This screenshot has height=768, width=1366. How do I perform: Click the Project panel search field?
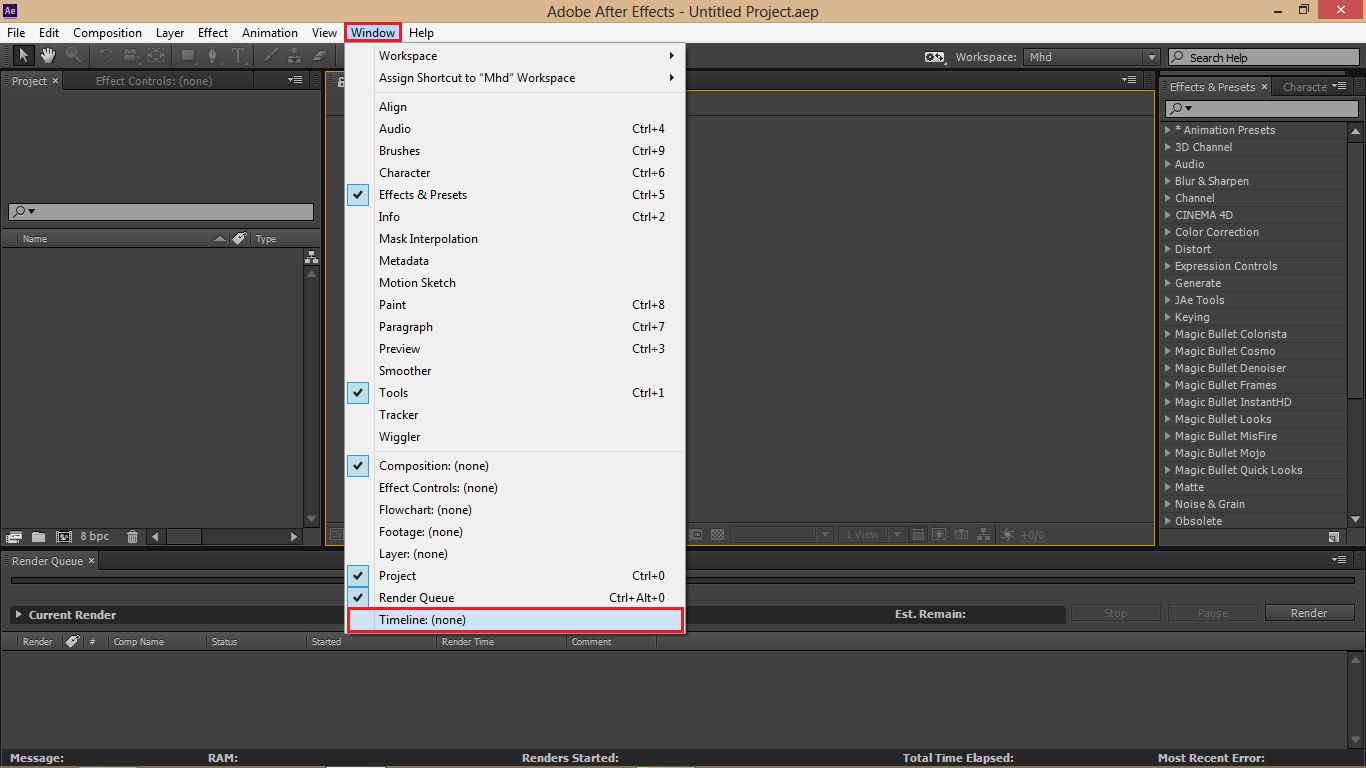[161, 212]
